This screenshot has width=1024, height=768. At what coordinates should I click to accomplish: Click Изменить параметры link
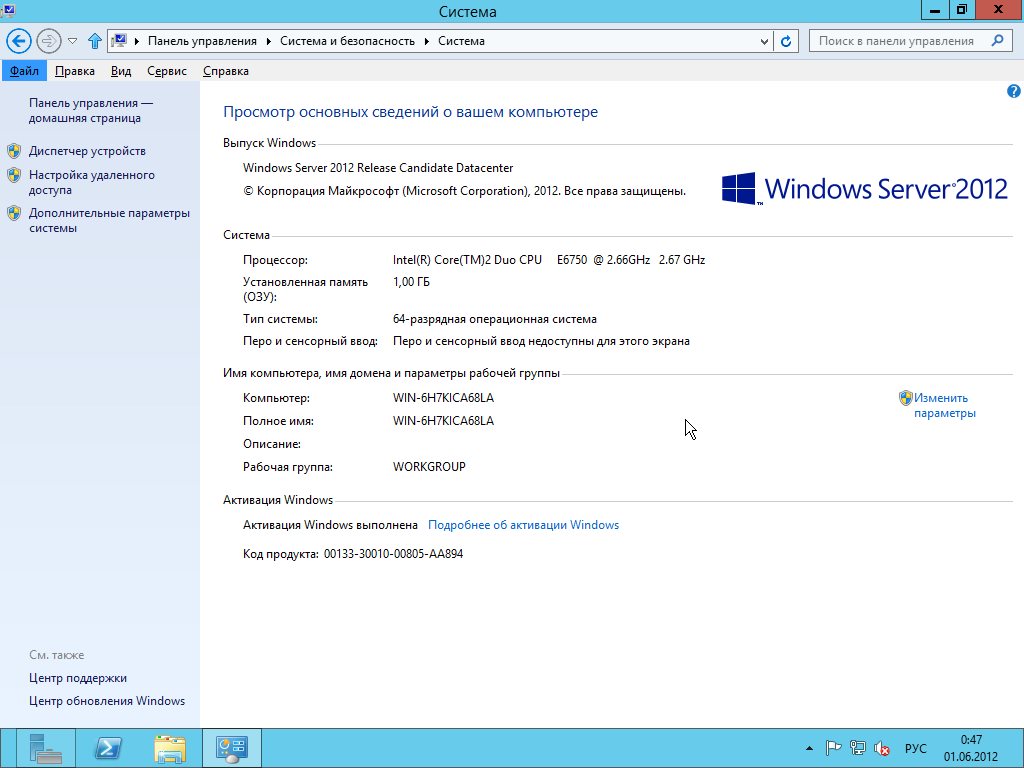pos(944,406)
